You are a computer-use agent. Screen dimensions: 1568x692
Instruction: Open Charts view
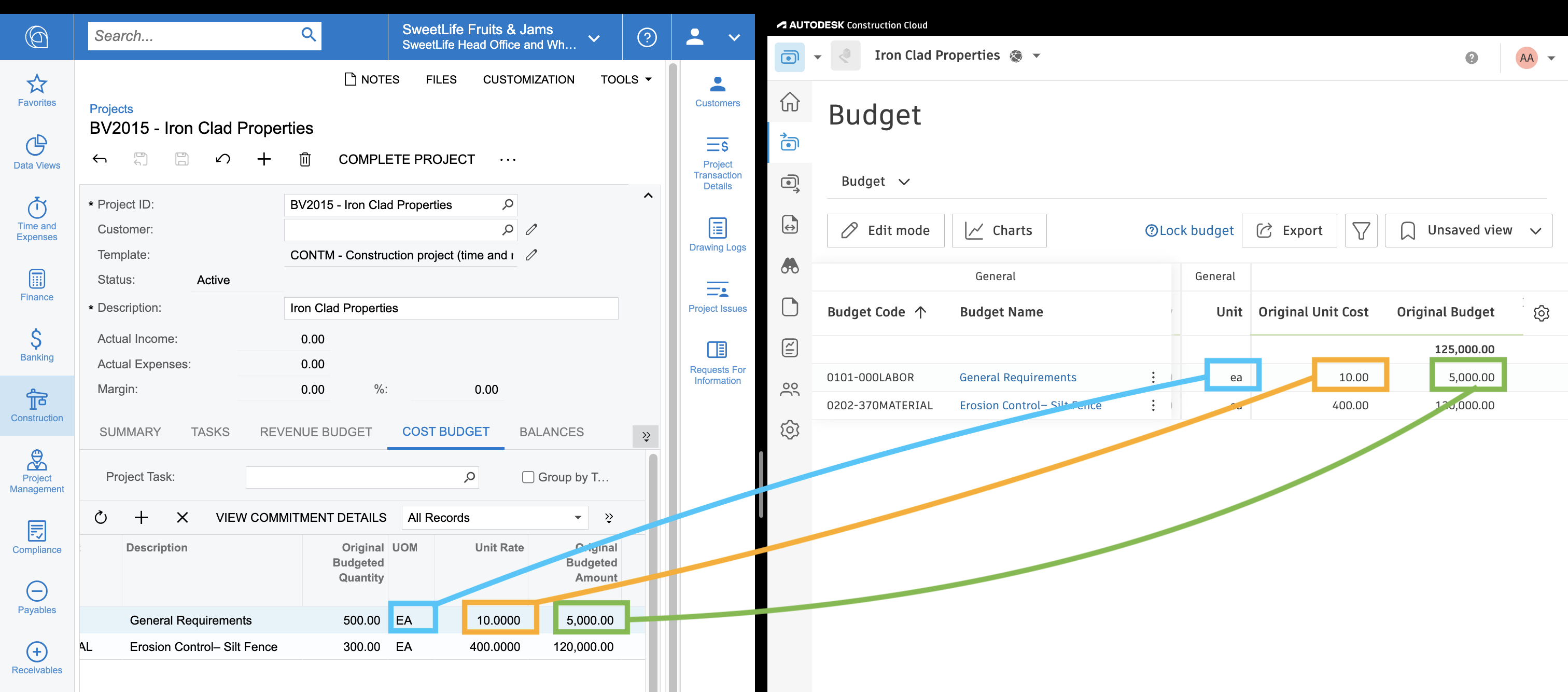click(999, 229)
